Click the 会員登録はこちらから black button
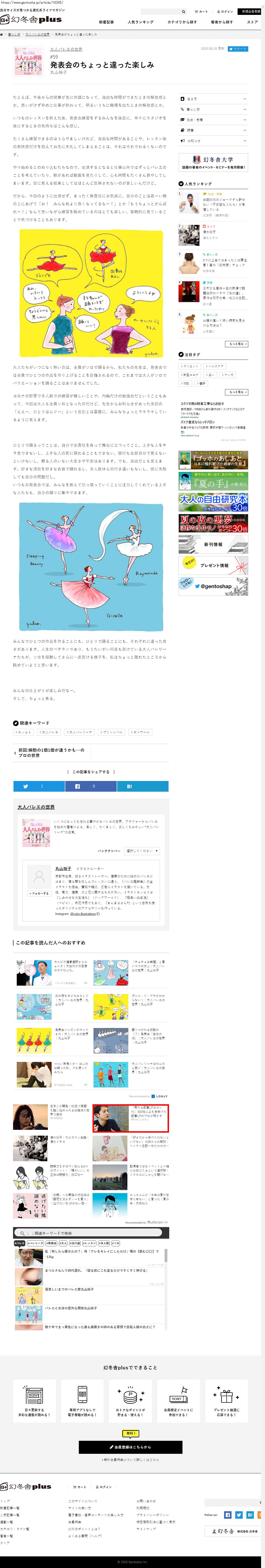Image resolution: width=265 pixels, height=1568 pixels. click(x=131, y=1446)
